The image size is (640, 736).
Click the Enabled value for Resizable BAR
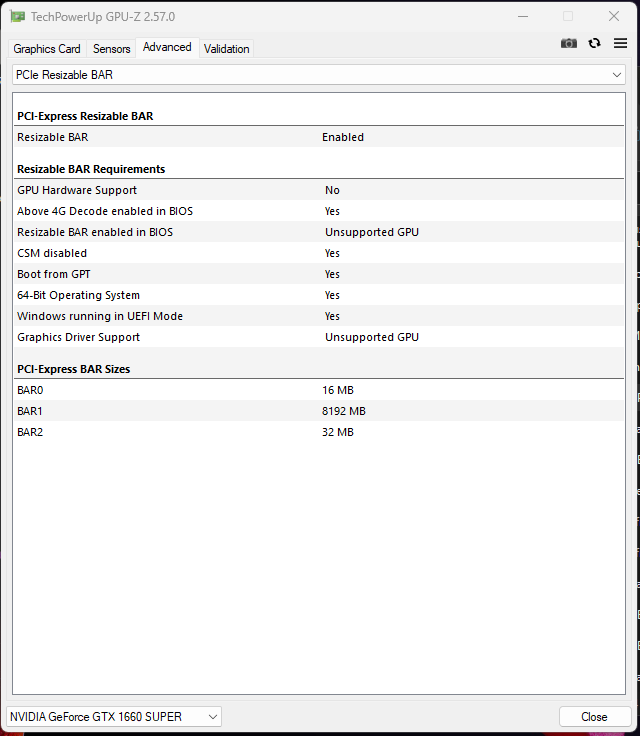coord(343,137)
